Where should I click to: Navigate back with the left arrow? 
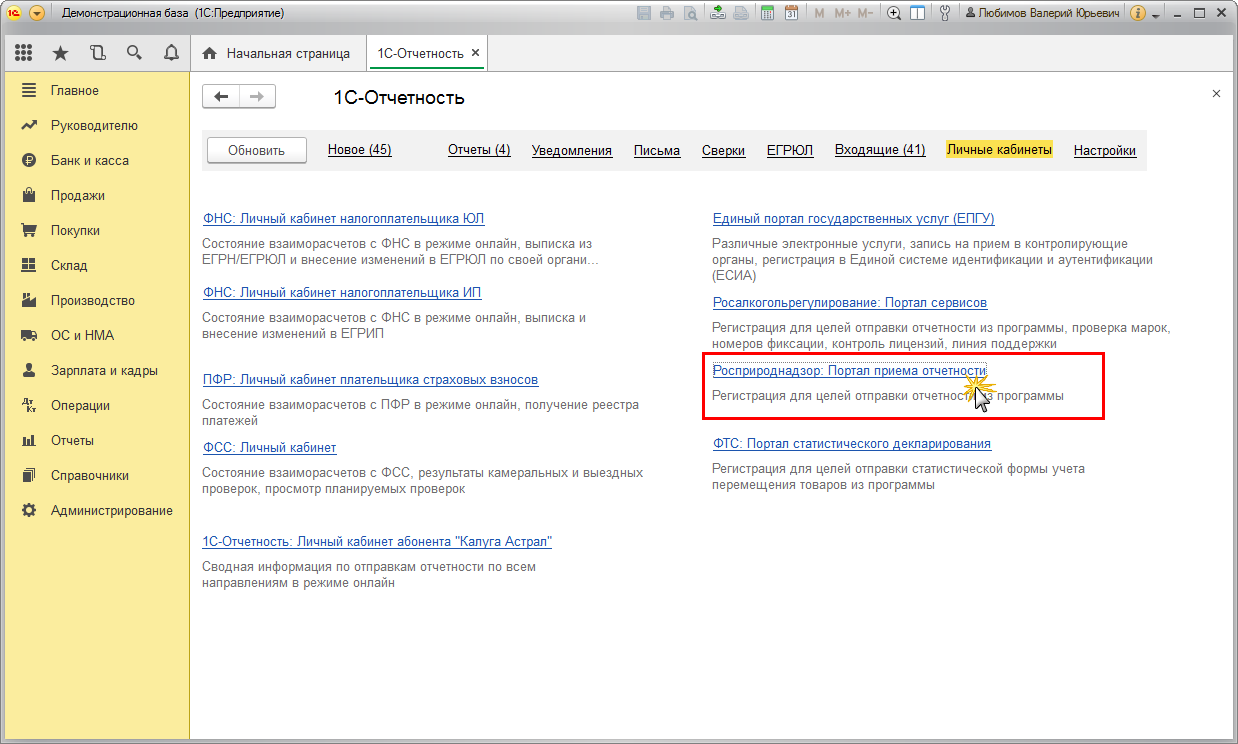click(221, 96)
